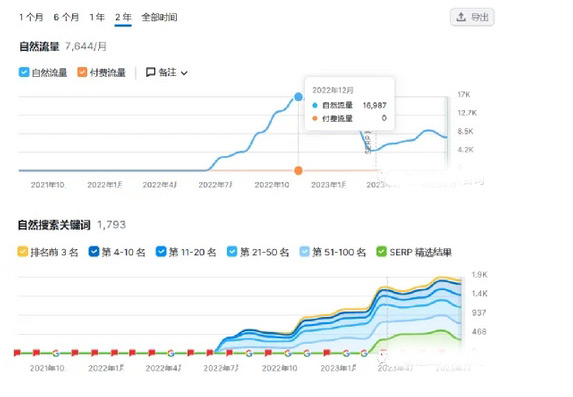Click the Google marker near 2021年10
The width and height of the screenshot is (573, 397).
click(x=56, y=353)
